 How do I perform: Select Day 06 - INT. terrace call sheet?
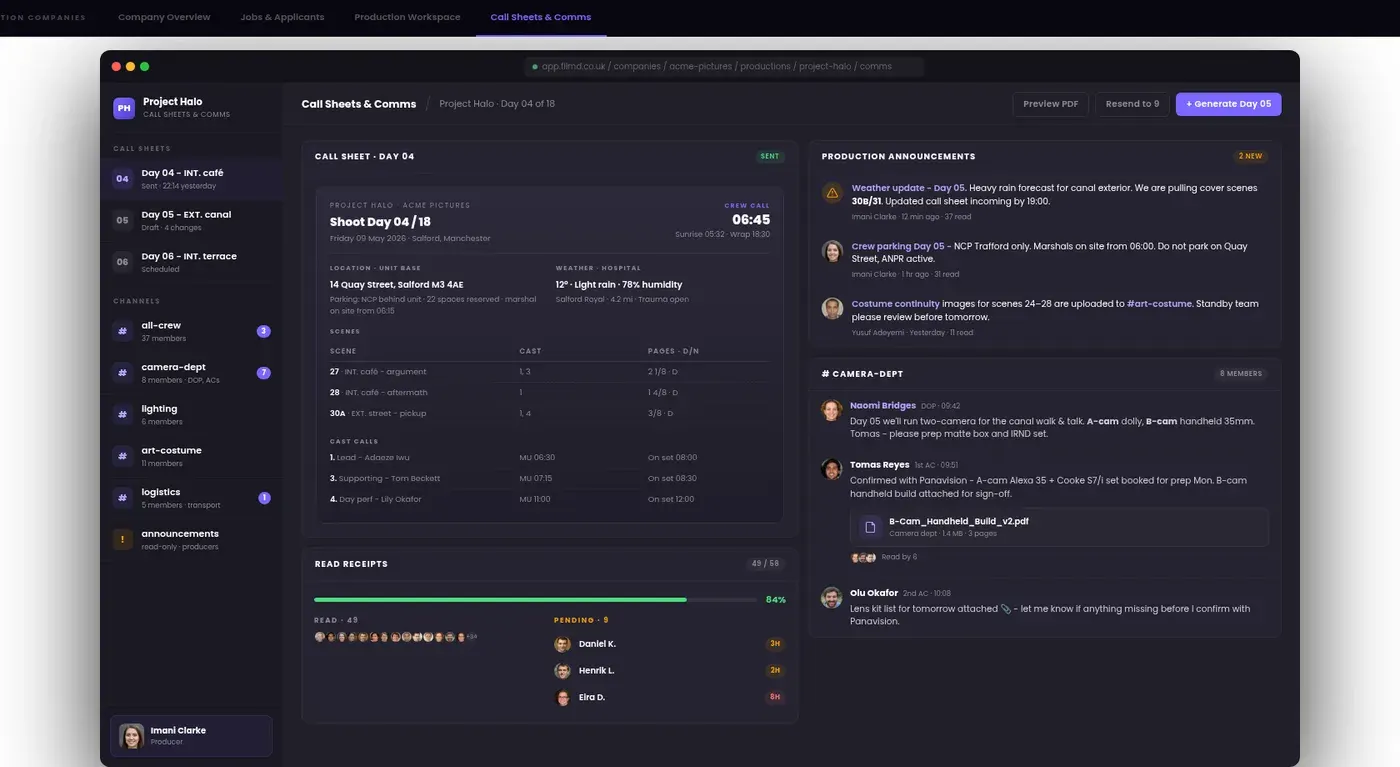pos(191,262)
